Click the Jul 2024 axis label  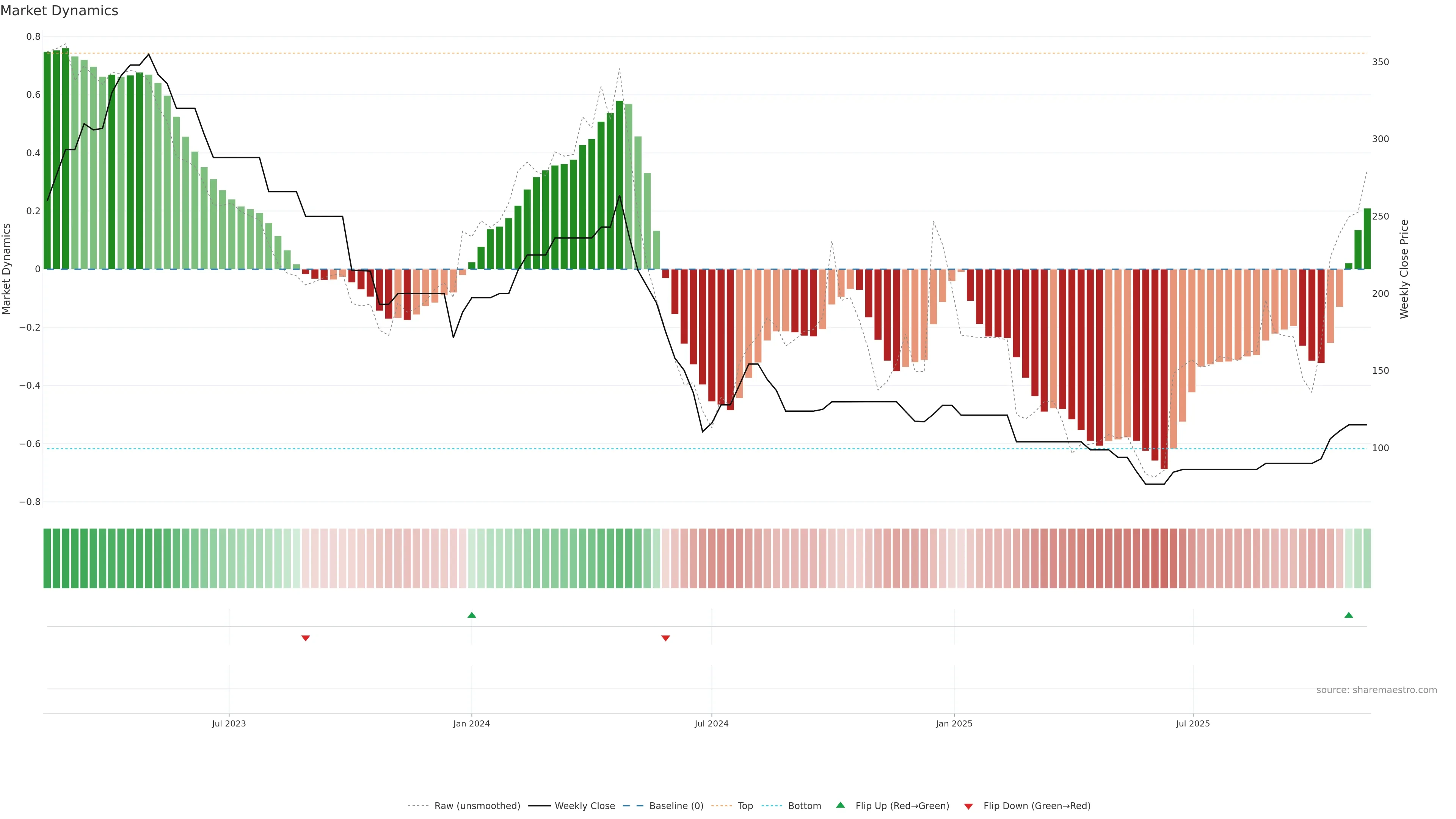pyautogui.click(x=711, y=723)
